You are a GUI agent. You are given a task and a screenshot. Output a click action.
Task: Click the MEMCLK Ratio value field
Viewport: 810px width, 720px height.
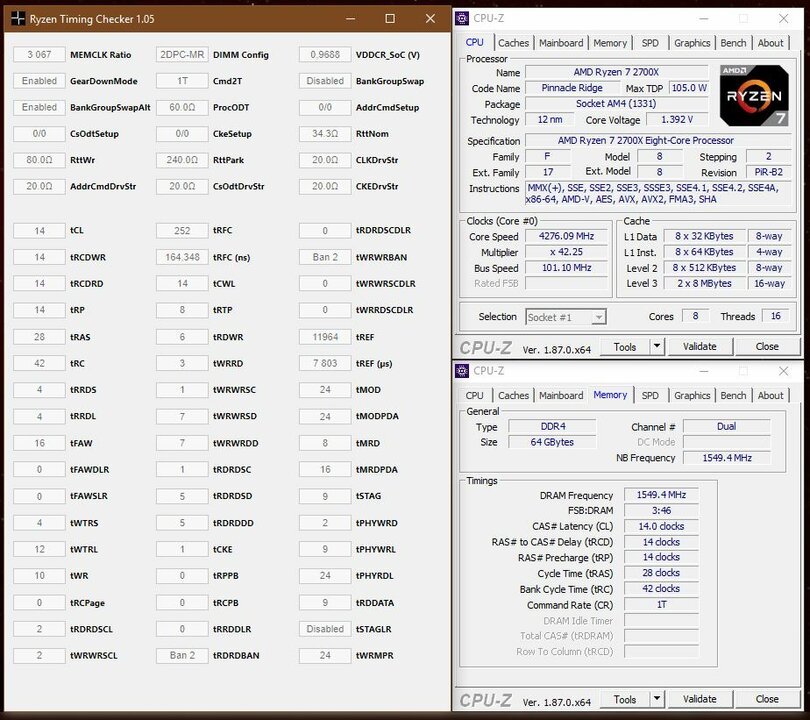(x=39, y=55)
